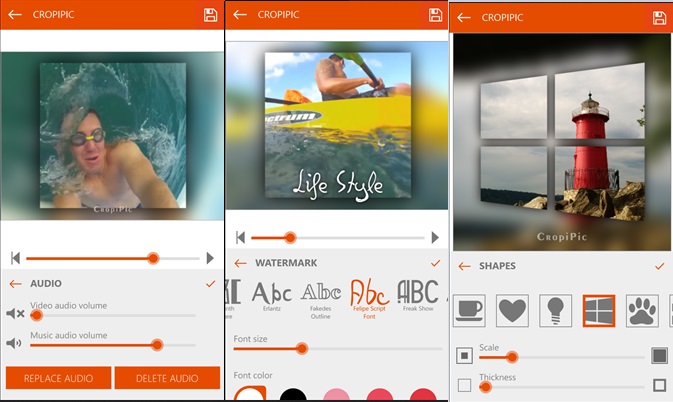Choose the Freak Show font

click(417, 296)
